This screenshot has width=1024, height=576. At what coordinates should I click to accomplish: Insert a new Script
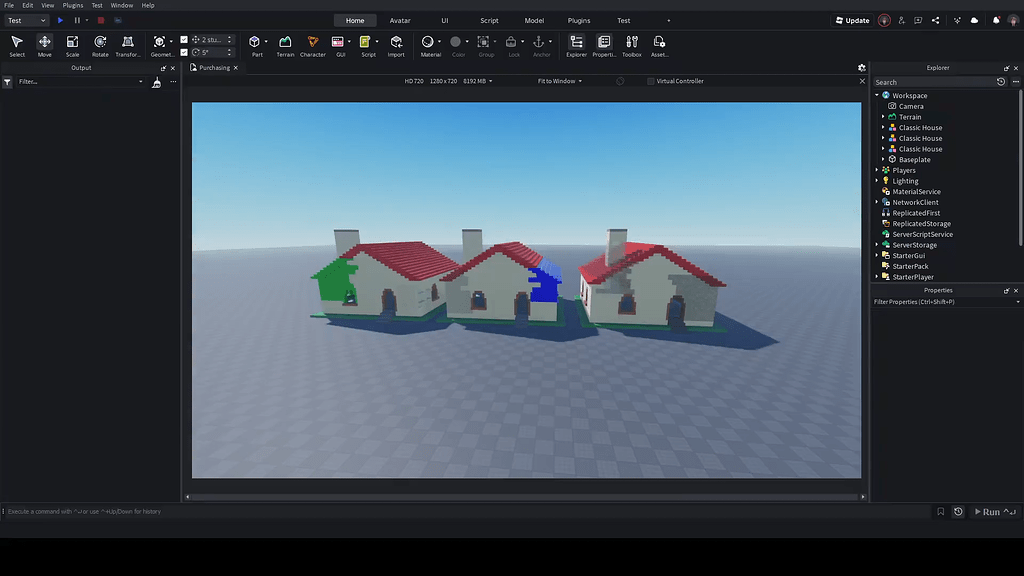(x=366, y=46)
